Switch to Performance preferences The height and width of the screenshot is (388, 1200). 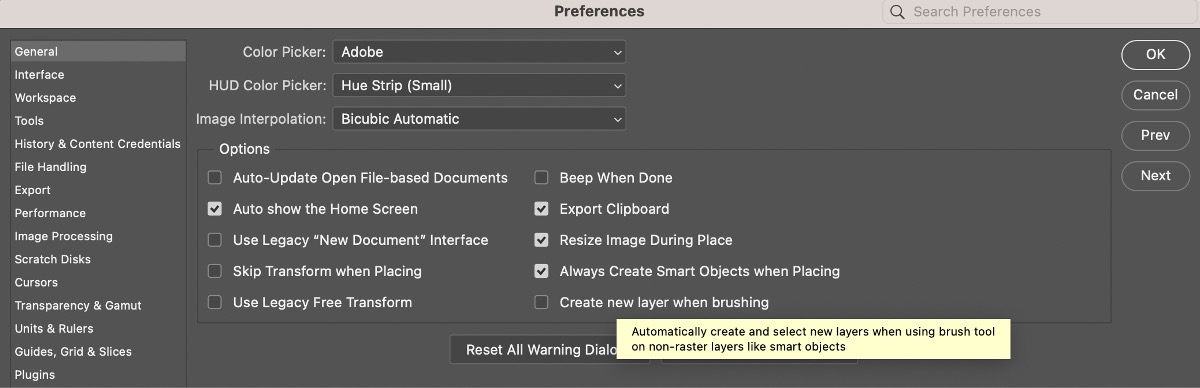click(97, 213)
